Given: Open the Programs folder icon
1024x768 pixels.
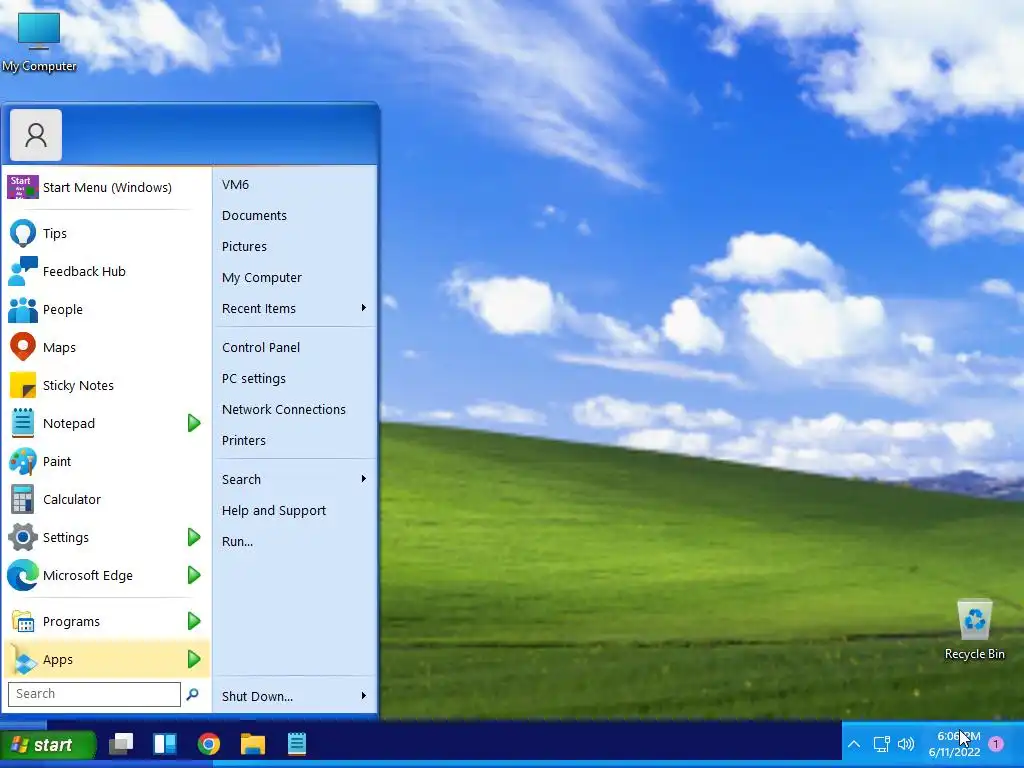Looking at the screenshot, I should click(23, 621).
